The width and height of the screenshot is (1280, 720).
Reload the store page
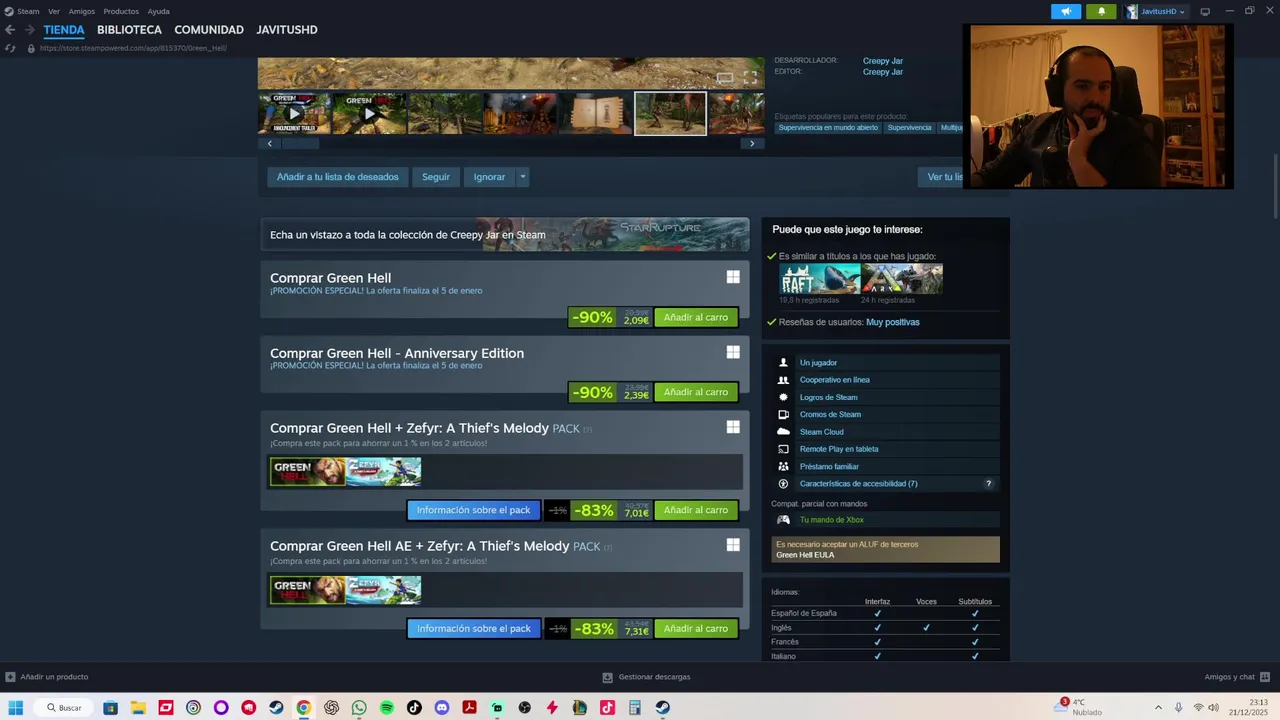click(x=10, y=48)
